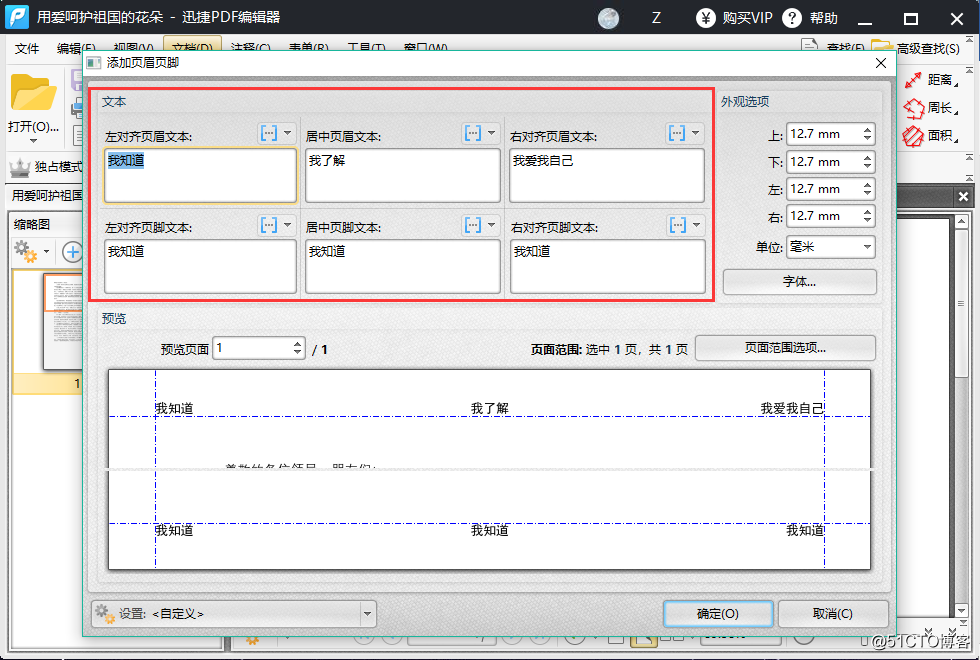Confirm with the 确定(O) button

[x=718, y=614]
